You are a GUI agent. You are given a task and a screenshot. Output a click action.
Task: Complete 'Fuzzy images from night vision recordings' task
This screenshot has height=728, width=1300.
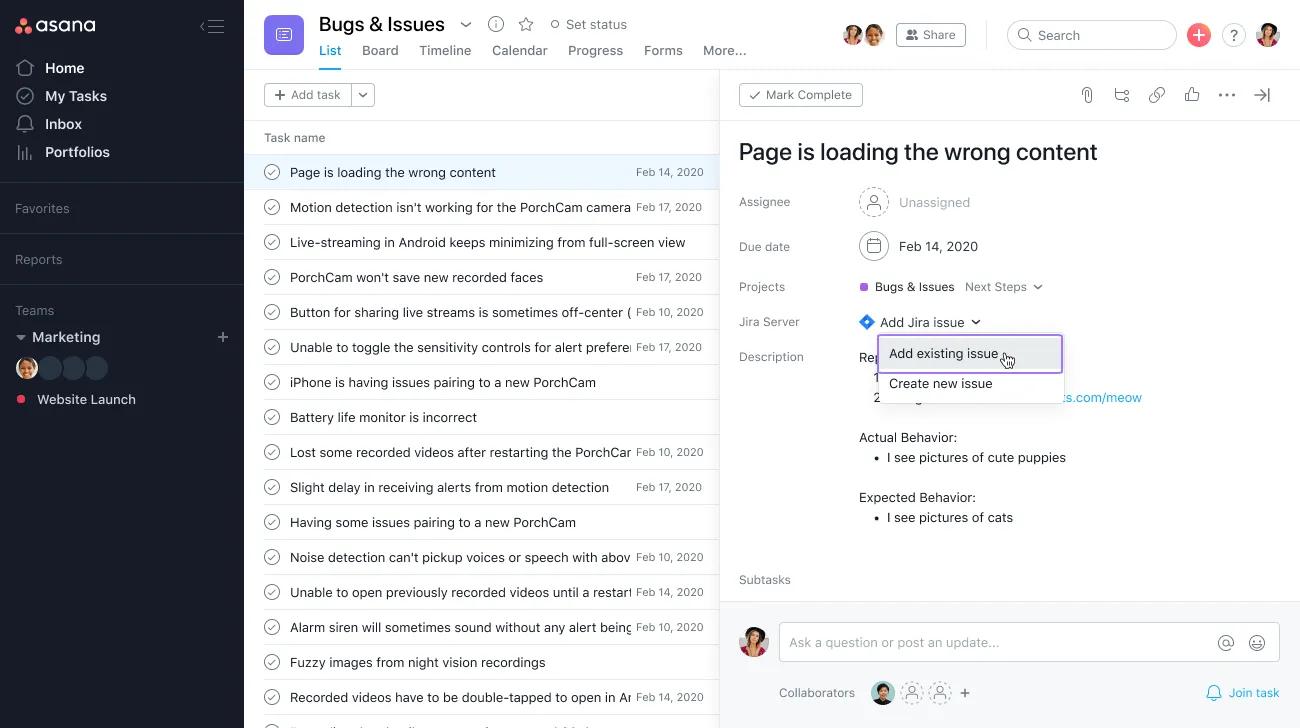[272, 662]
